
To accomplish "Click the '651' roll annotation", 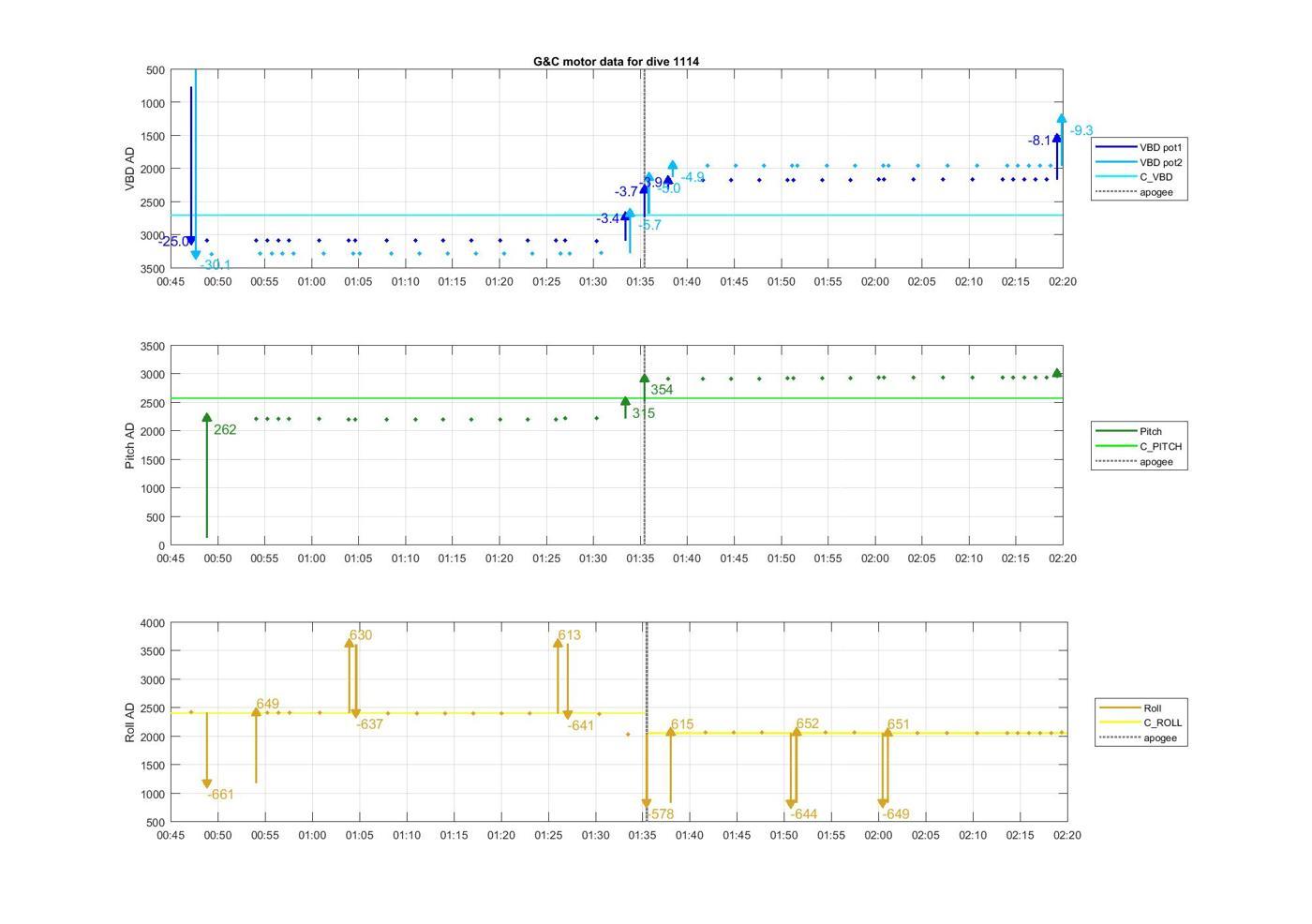I will click(x=899, y=723).
